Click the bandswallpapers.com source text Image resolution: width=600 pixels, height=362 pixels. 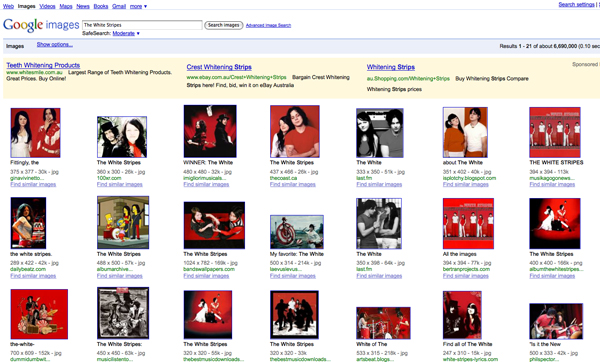[x=209, y=269]
